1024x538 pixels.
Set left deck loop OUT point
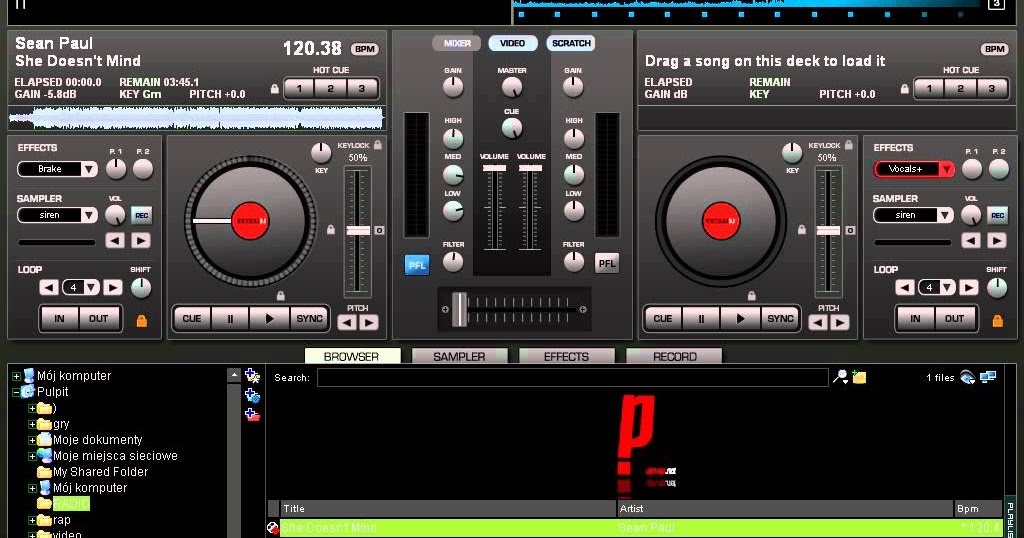click(99, 319)
